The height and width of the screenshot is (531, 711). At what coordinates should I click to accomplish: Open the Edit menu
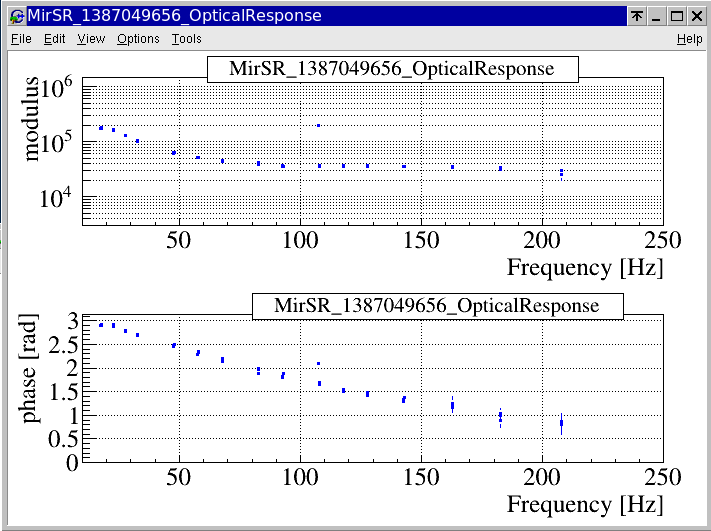(54, 39)
